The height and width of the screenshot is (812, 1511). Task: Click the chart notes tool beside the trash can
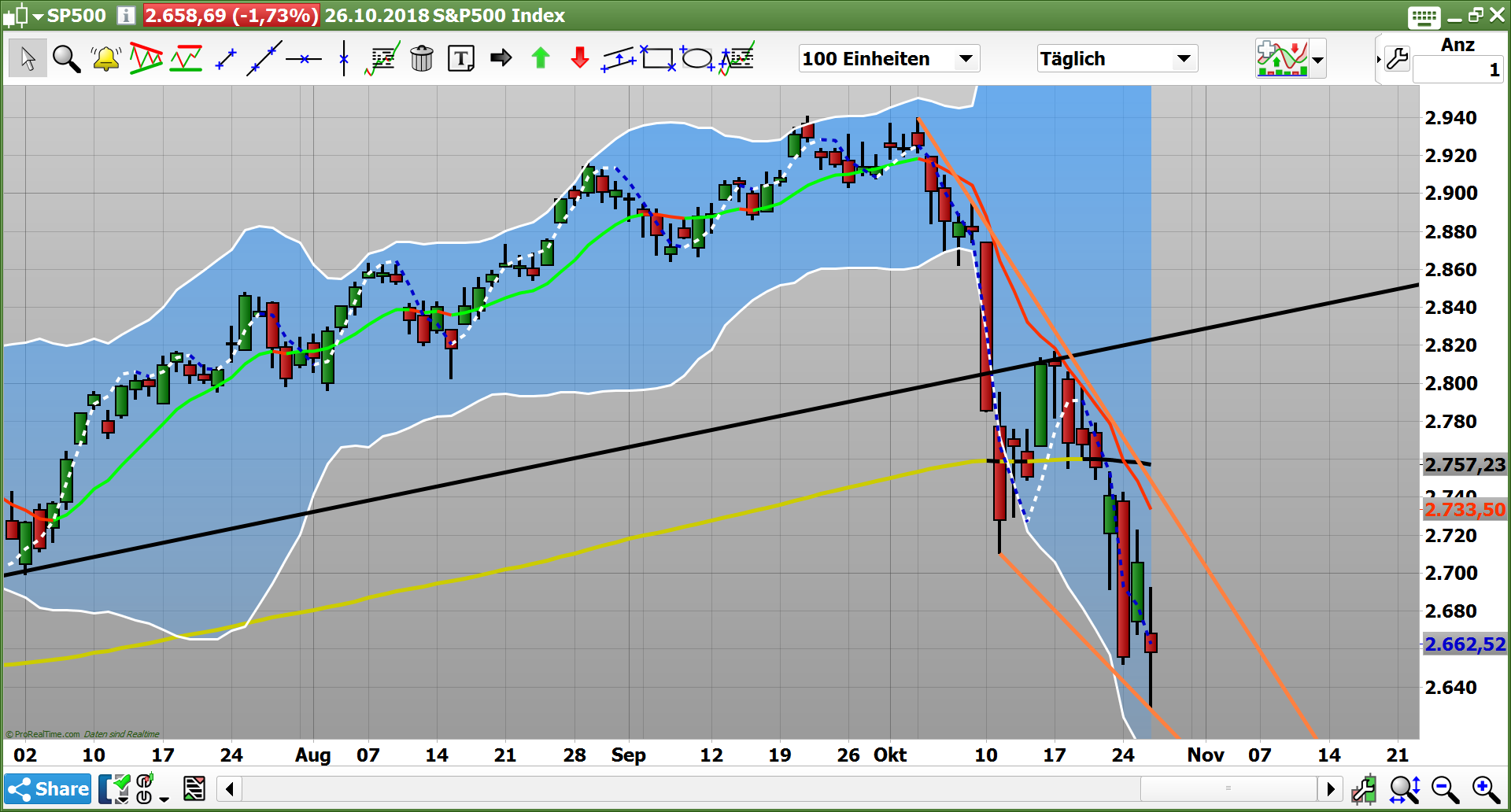pyautogui.click(x=382, y=58)
